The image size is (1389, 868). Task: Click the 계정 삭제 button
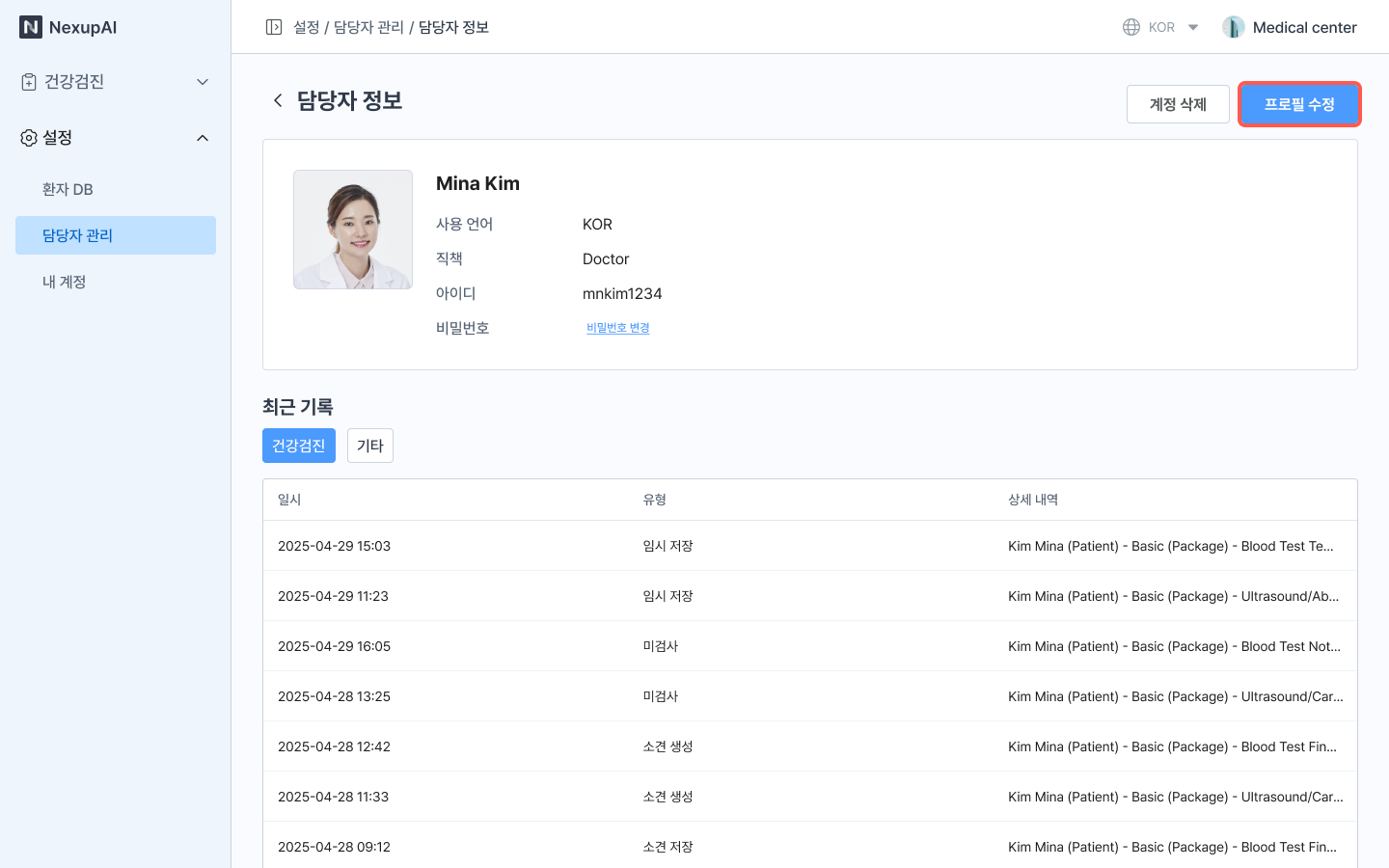1178,104
